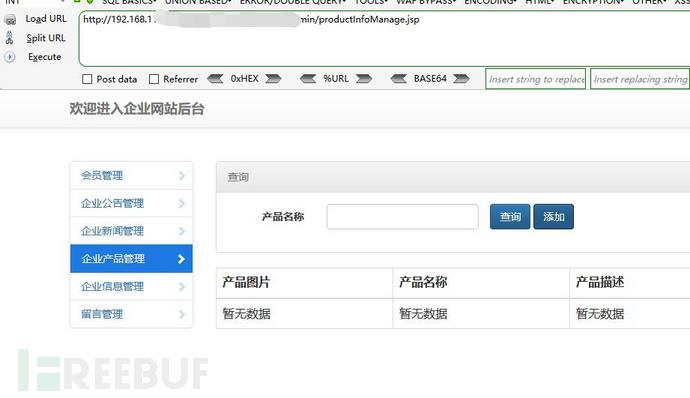Screen dimensions: 690x398
Task: Focus the 'Insert string to replace' field
Action: [x=536, y=79]
